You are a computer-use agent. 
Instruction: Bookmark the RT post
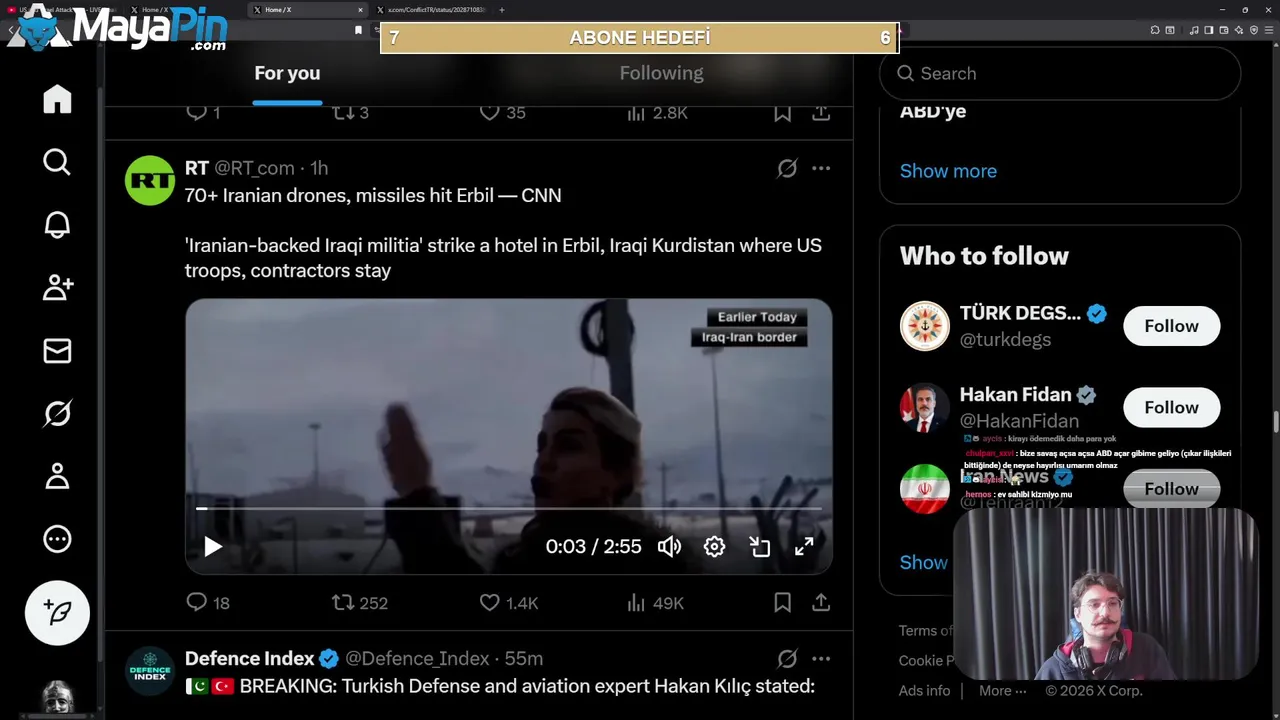coord(783,602)
